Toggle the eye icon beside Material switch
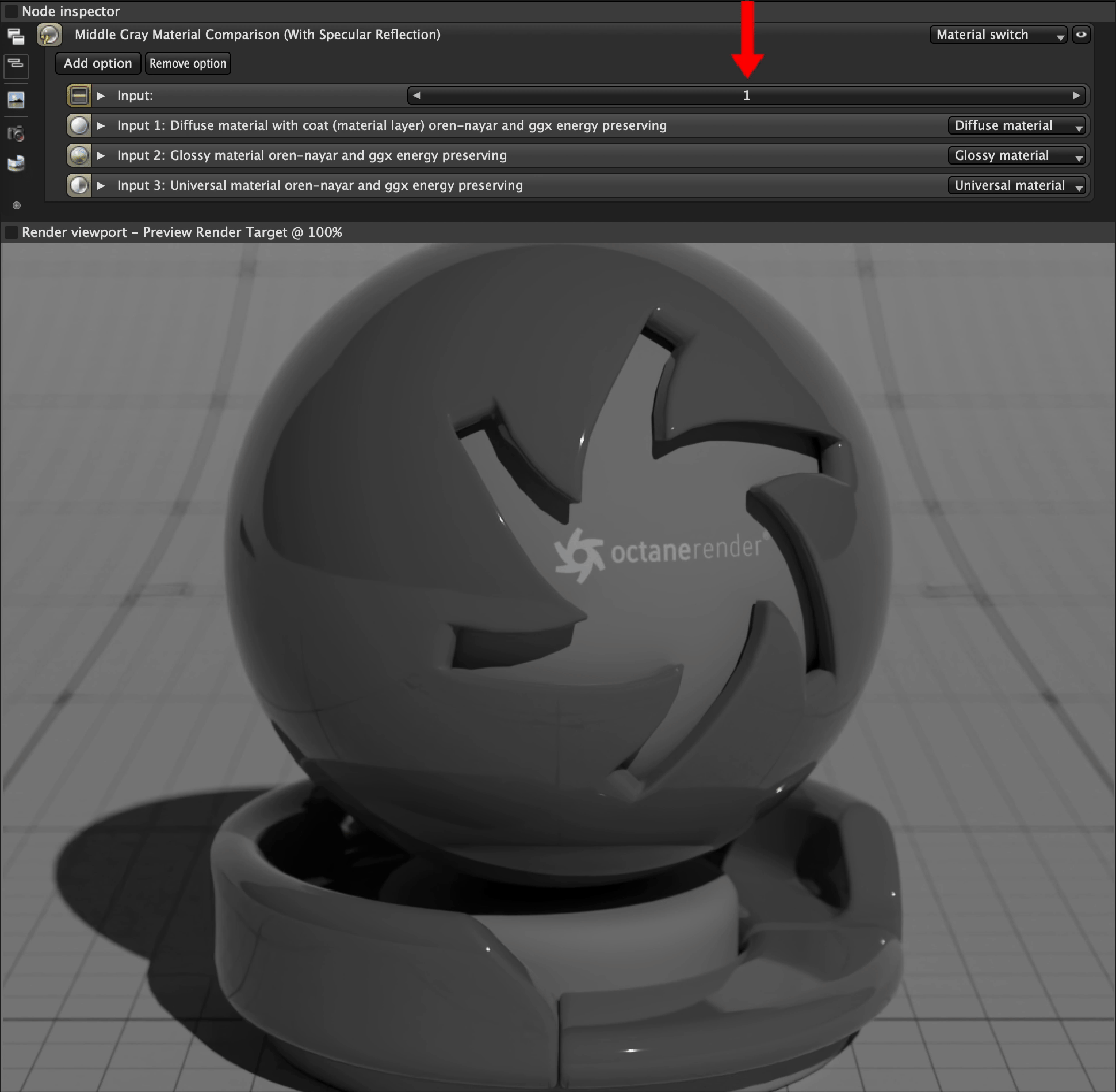The height and width of the screenshot is (1092, 1116). pyautogui.click(x=1081, y=35)
